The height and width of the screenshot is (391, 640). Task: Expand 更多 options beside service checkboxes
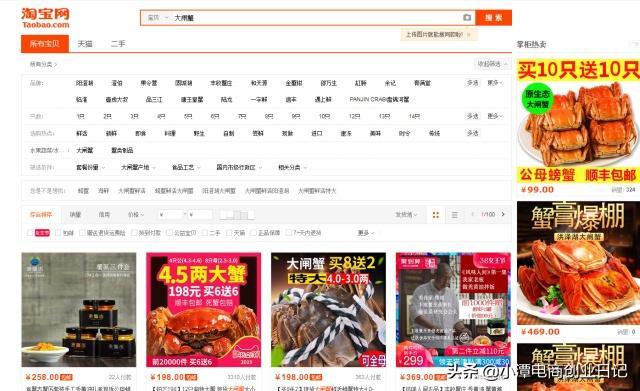[366, 233]
